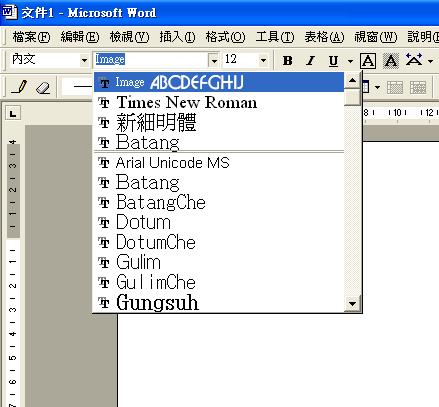The width and height of the screenshot is (439, 407).
Task: Click font list scroll up arrow
Action: point(352,81)
